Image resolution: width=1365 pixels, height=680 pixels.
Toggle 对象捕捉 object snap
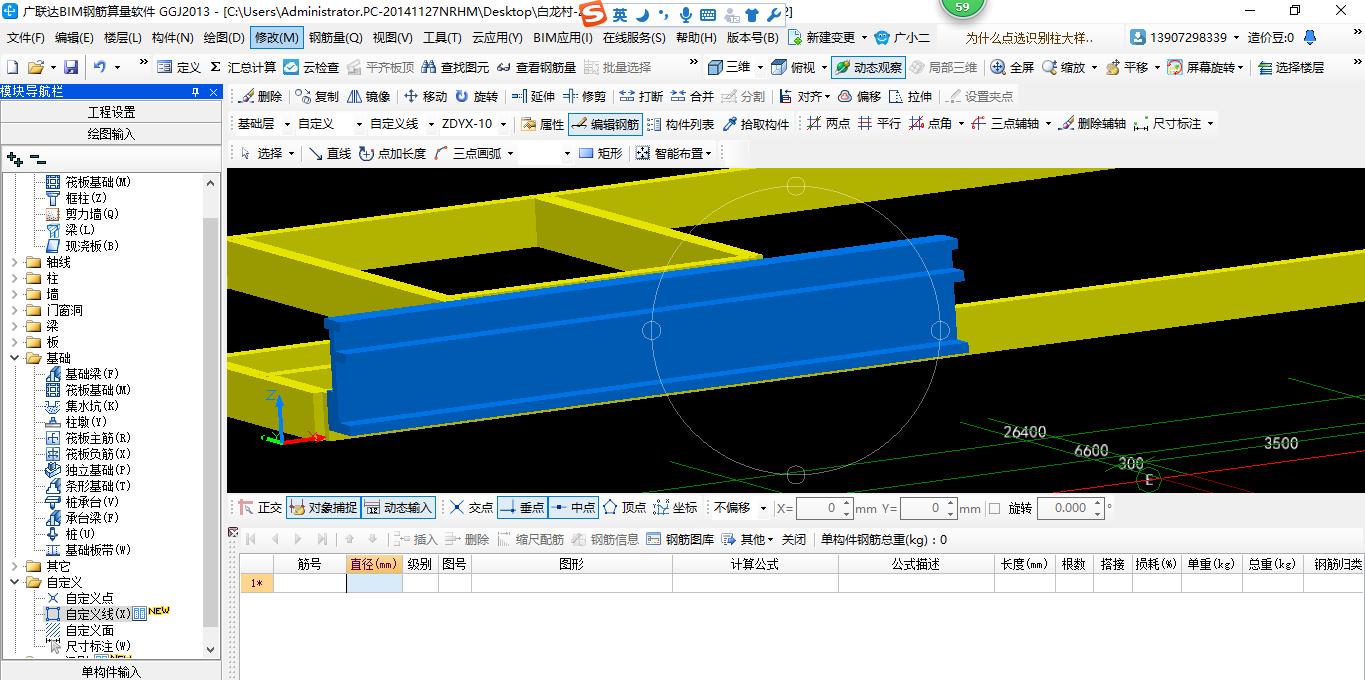(322, 508)
